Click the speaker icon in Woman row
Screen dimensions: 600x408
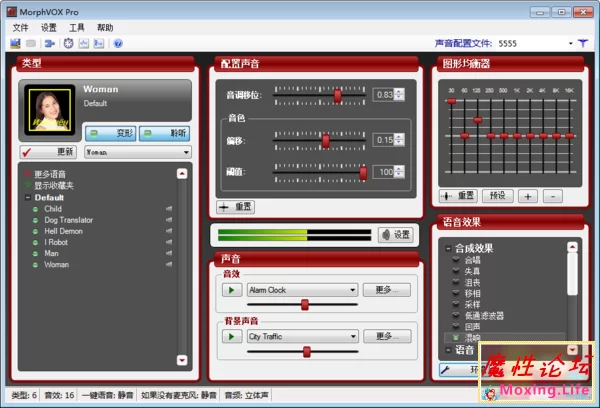click(169, 264)
